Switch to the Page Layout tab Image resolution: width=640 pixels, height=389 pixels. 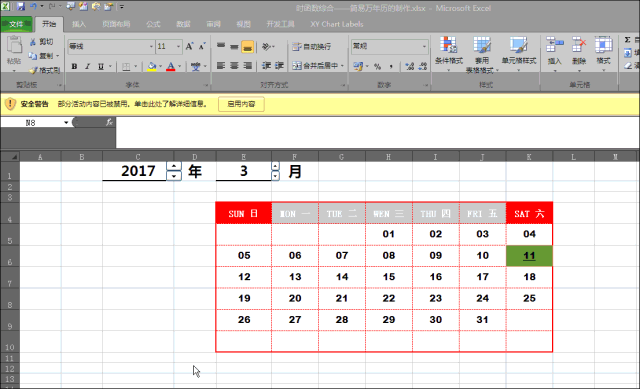point(116,24)
